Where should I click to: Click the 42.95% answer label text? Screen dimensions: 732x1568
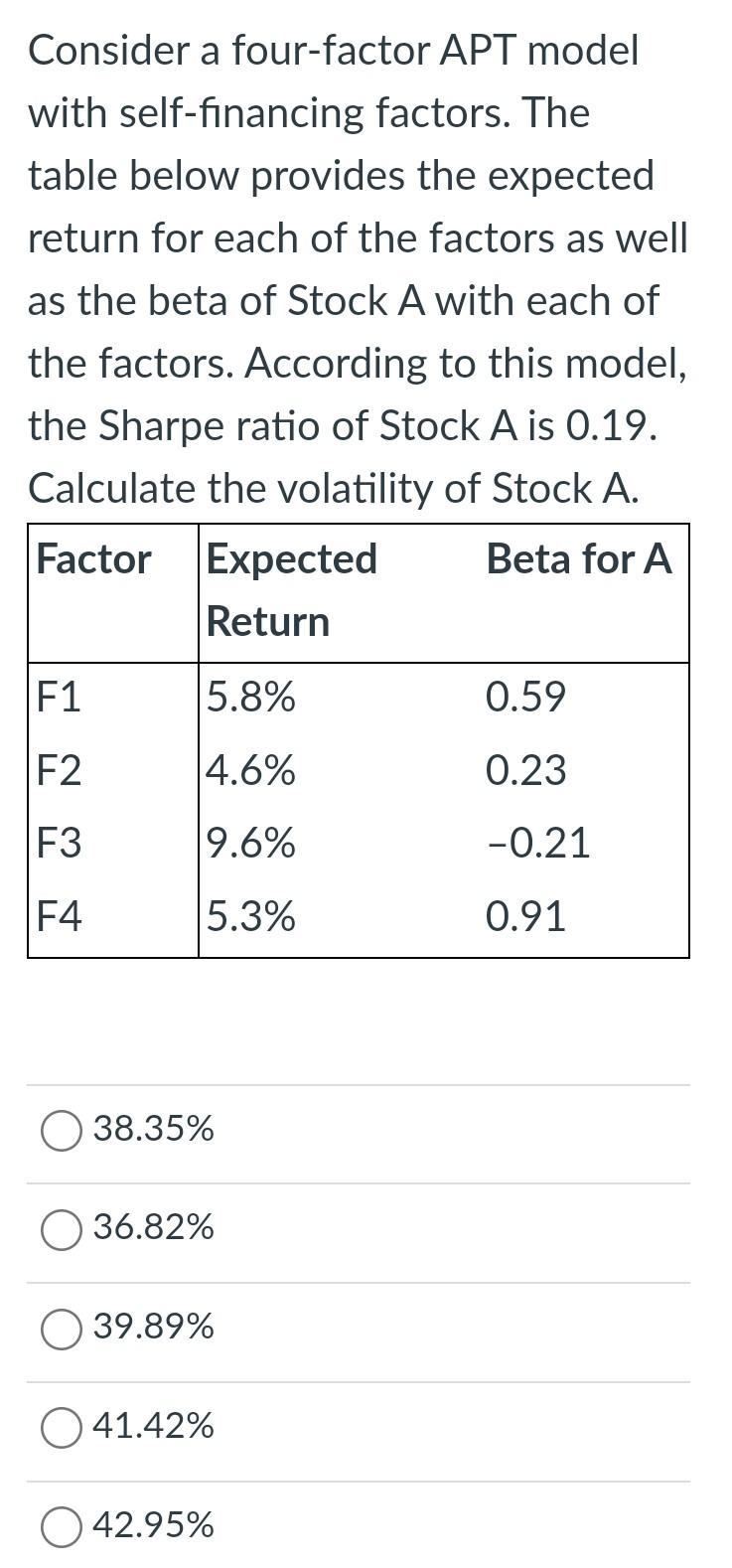pos(154,1527)
